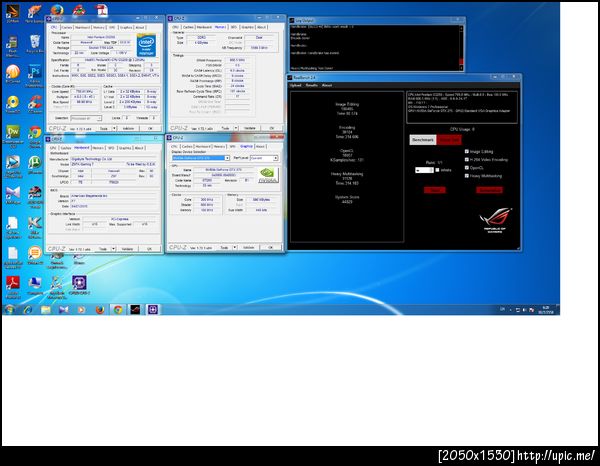The width and height of the screenshot is (600, 466).
Task: Click the taskbar clock and date
Action: [546, 310]
